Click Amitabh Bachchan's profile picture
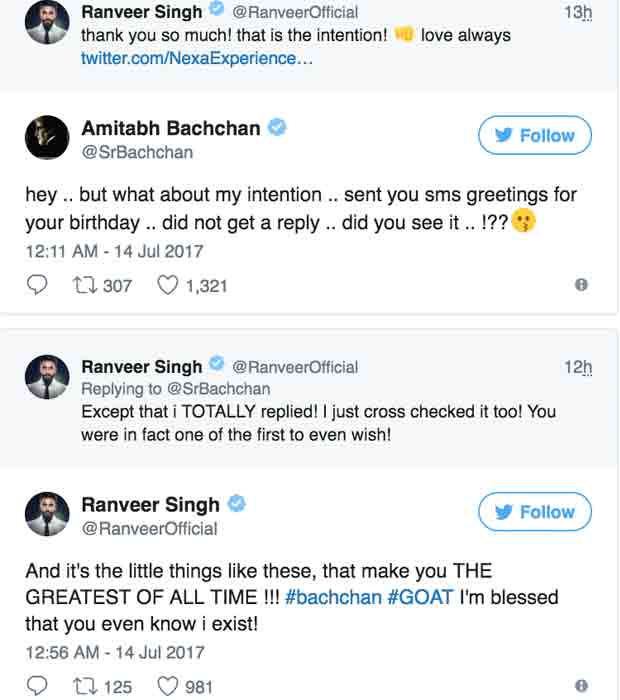 tap(48, 138)
